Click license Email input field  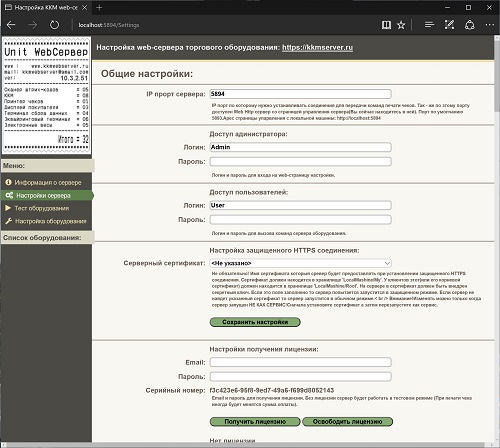click(x=300, y=362)
